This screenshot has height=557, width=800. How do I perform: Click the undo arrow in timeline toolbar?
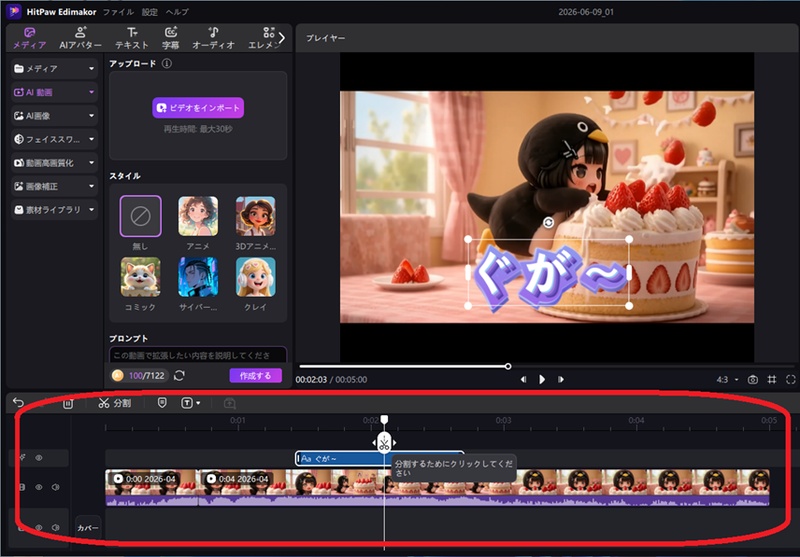coord(18,402)
